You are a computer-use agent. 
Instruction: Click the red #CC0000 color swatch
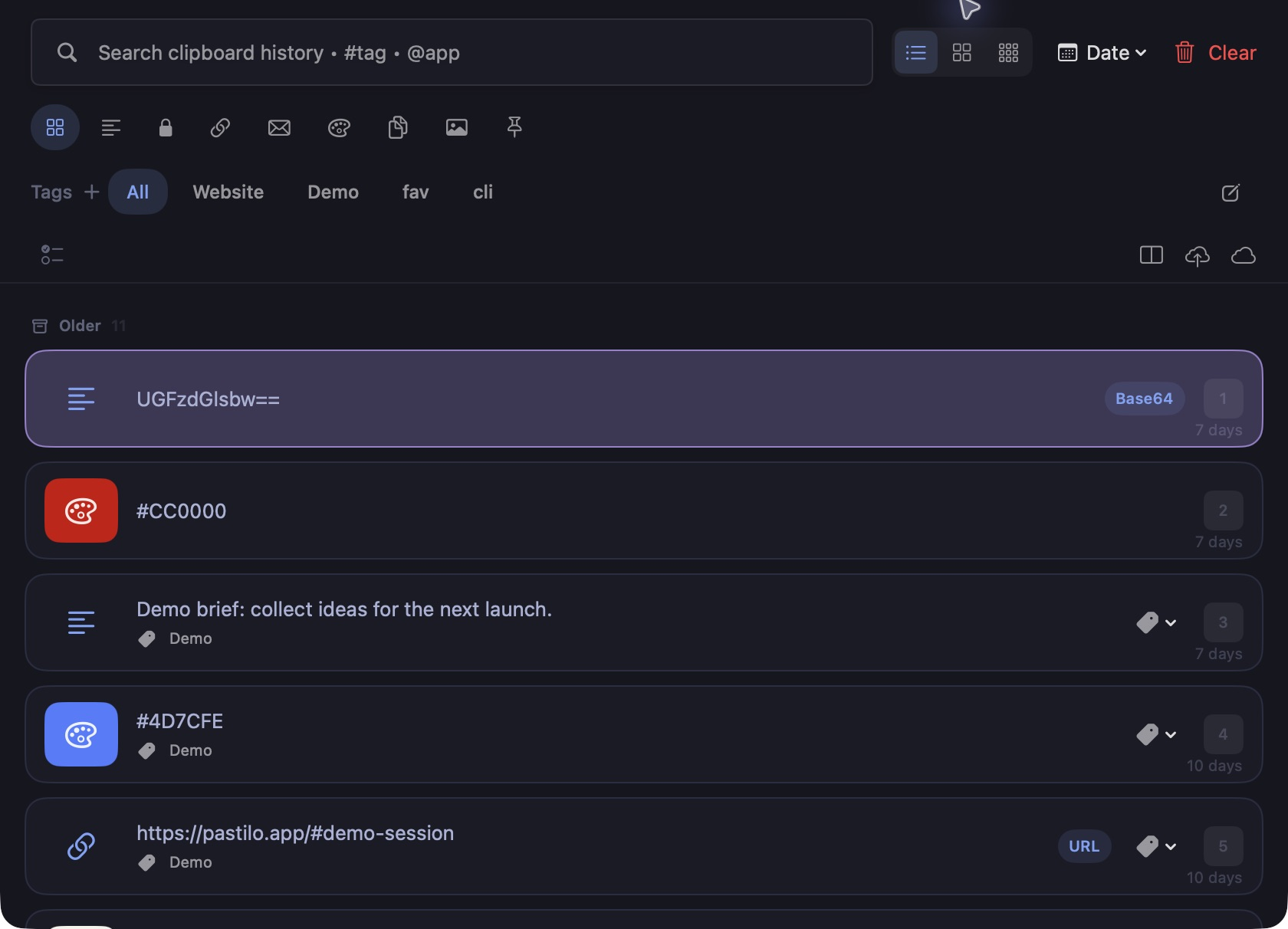81,510
